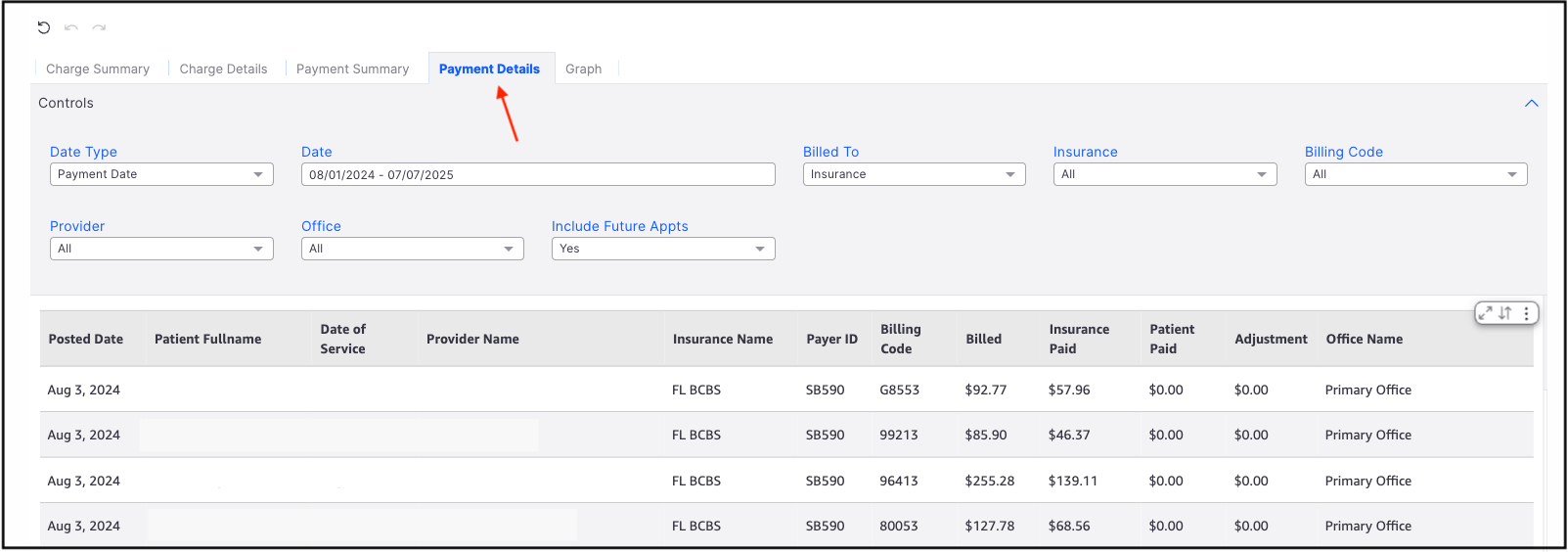Image resolution: width=1568 pixels, height=552 pixels.
Task: Click the undo arrow icon
Action: tap(71, 27)
